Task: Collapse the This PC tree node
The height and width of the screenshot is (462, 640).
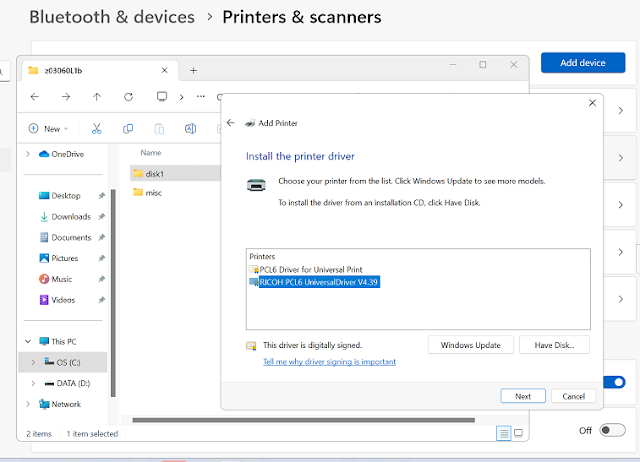Action: pos(27,340)
